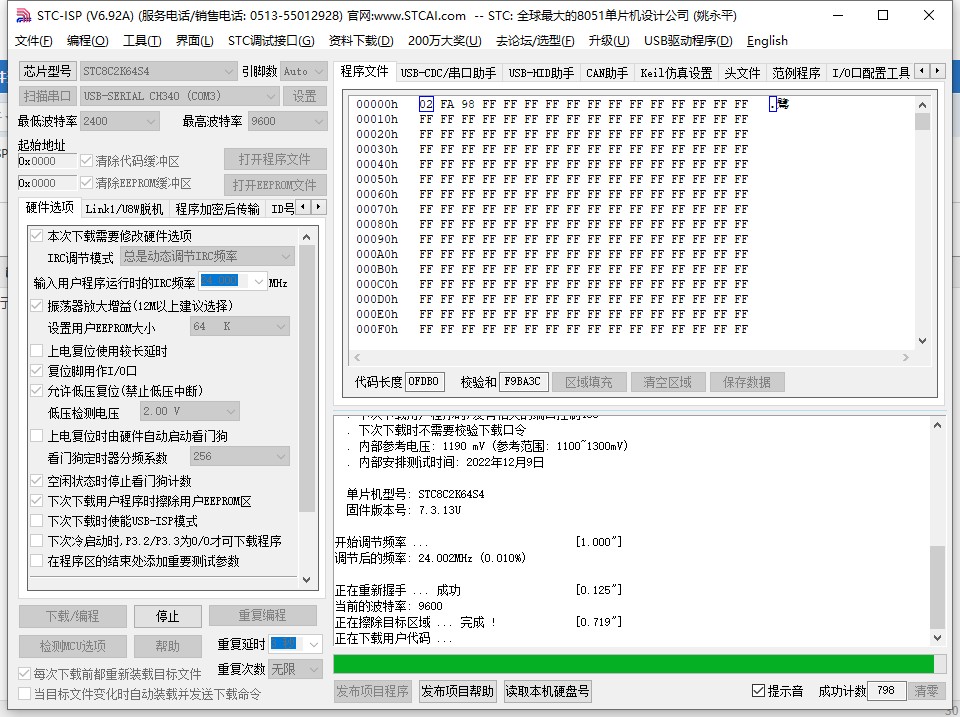Click log output scroll up arrow
Viewport: 960px width, 717px height.
[937, 425]
